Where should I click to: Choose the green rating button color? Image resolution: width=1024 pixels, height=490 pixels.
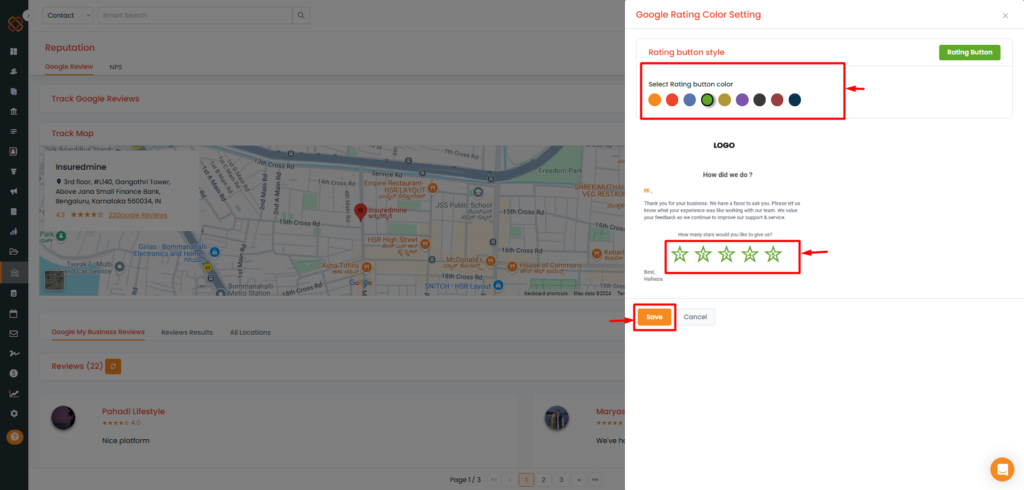(x=707, y=100)
